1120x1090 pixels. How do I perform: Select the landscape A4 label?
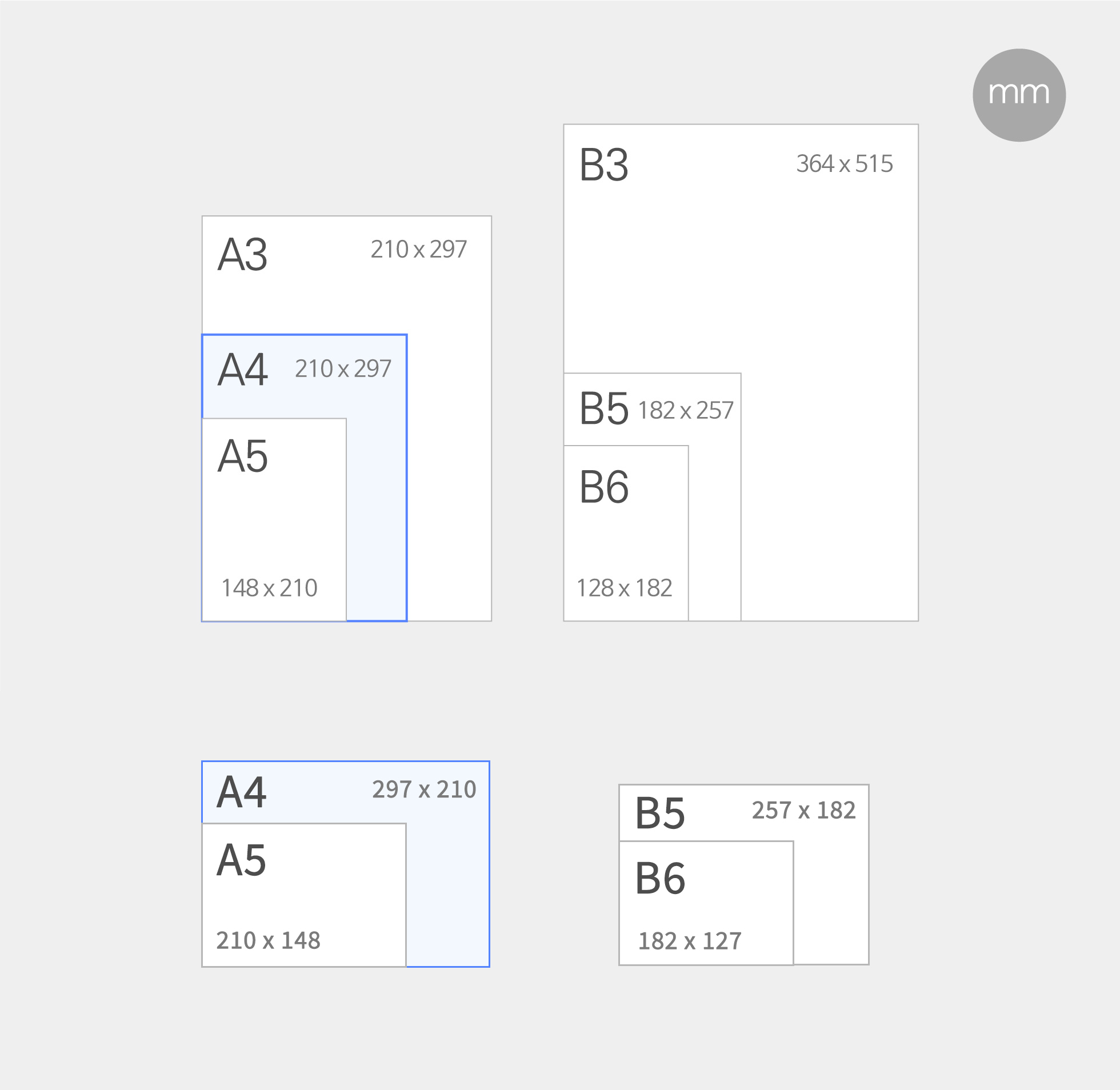coord(241,793)
